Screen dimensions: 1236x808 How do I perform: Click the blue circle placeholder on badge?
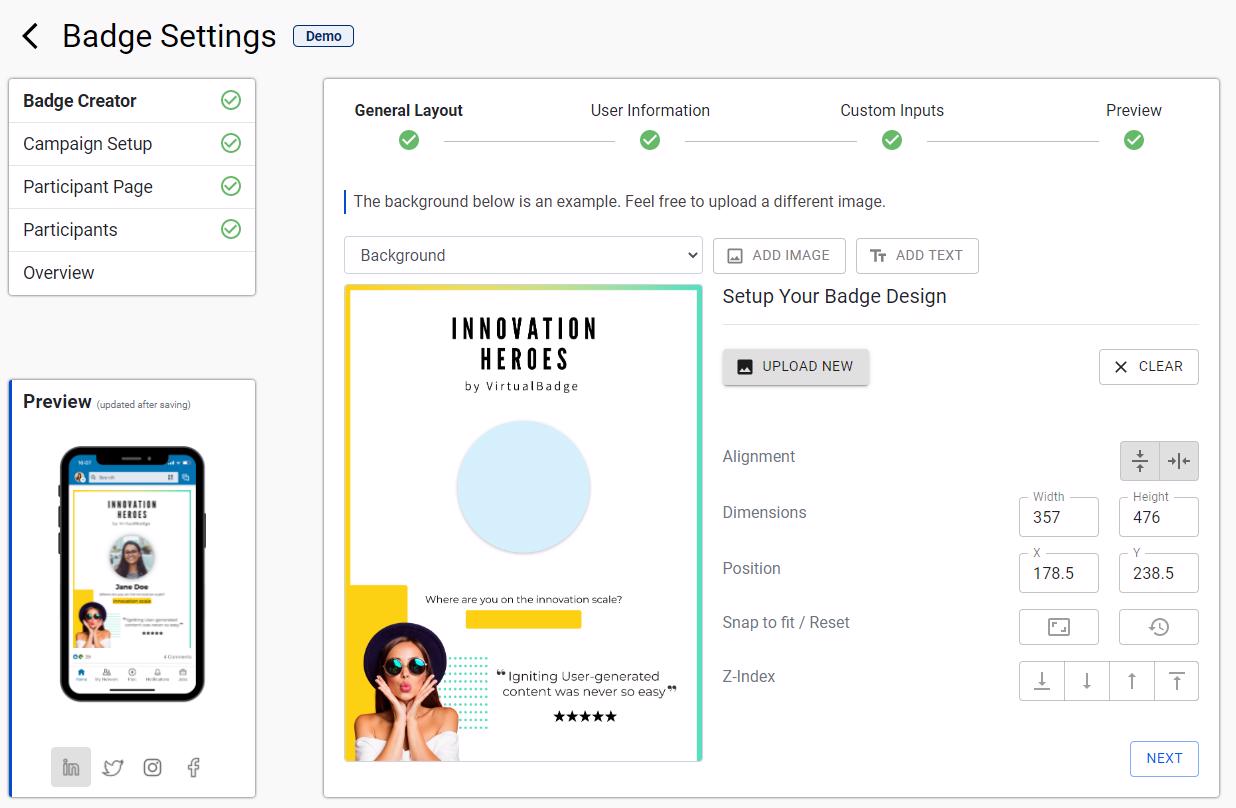coord(523,487)
